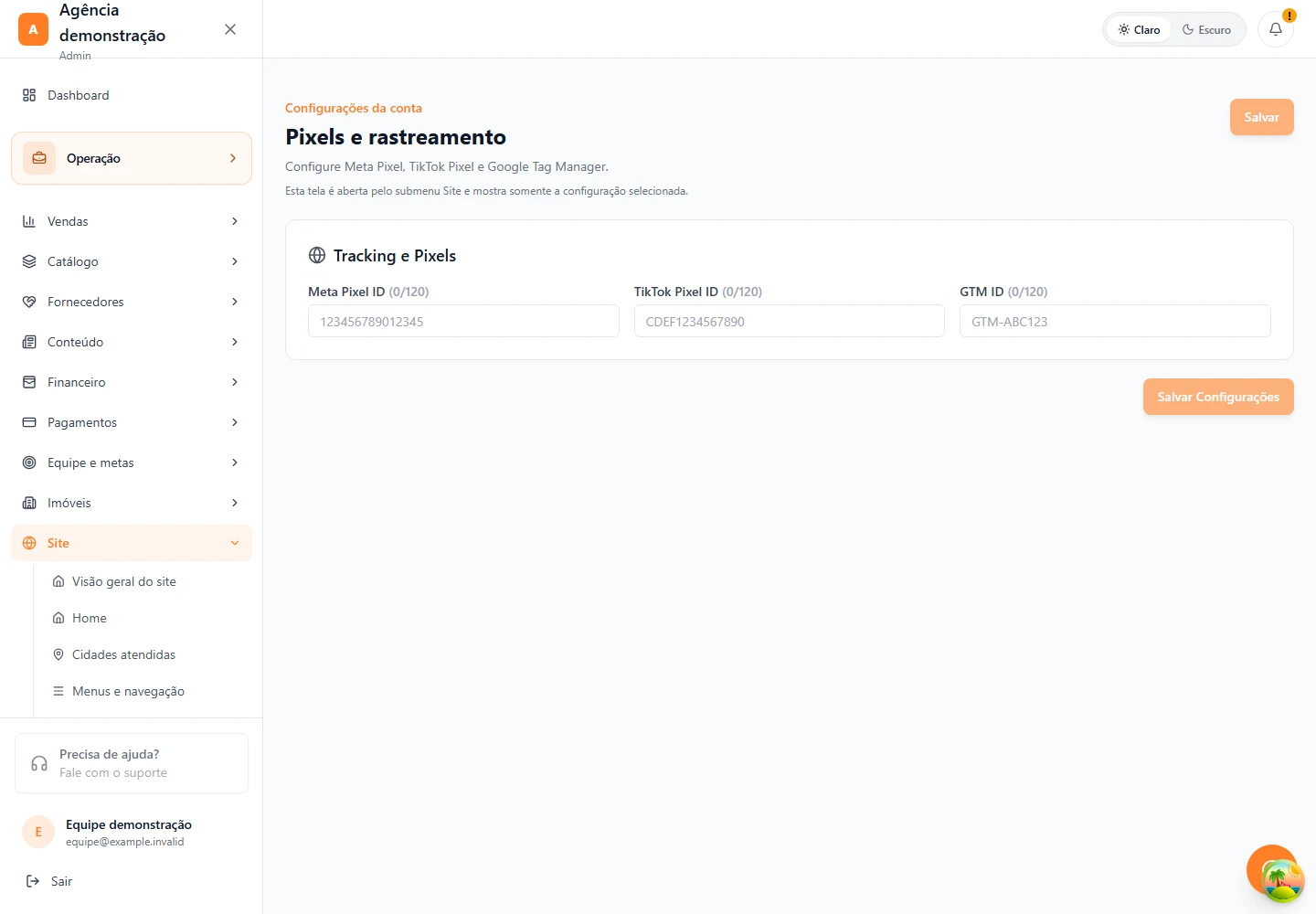Click the Sair logout icon

[x=33, y=881]
